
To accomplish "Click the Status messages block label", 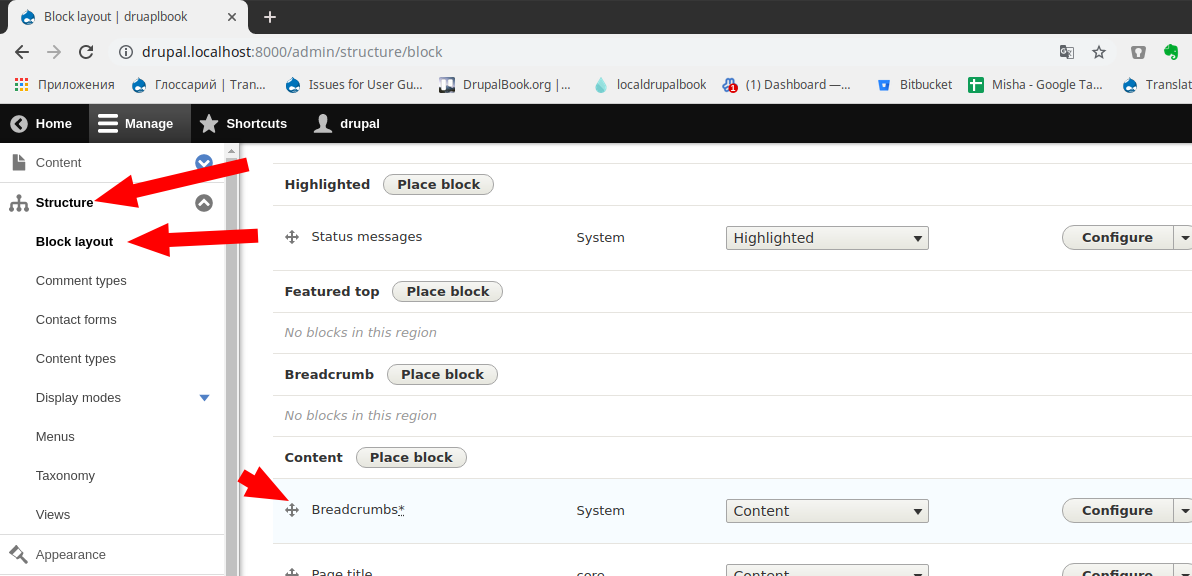I will [366, 236].
